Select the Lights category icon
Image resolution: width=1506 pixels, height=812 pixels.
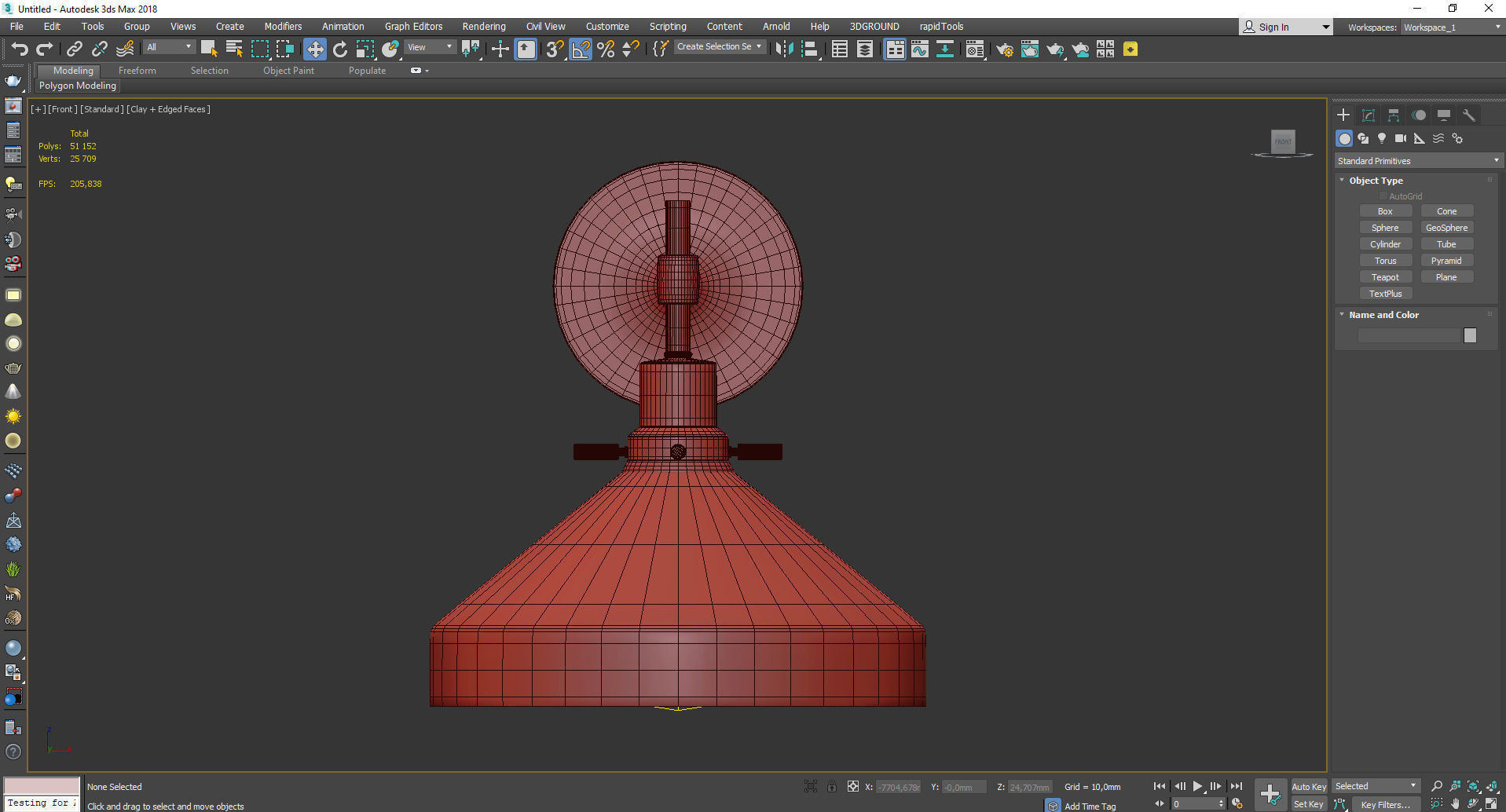pos(1382,138)
